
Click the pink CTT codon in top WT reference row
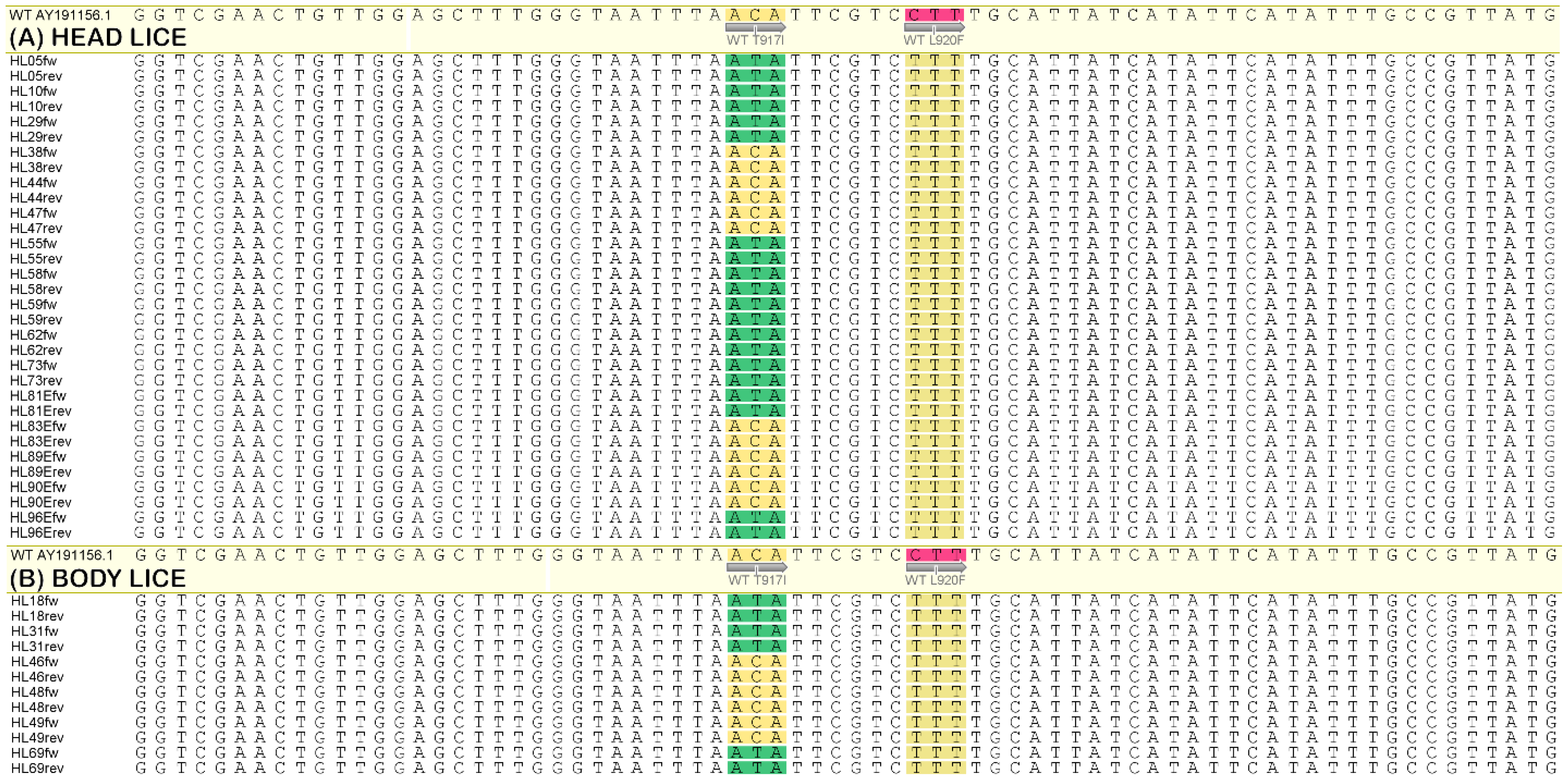coord(934,15)
